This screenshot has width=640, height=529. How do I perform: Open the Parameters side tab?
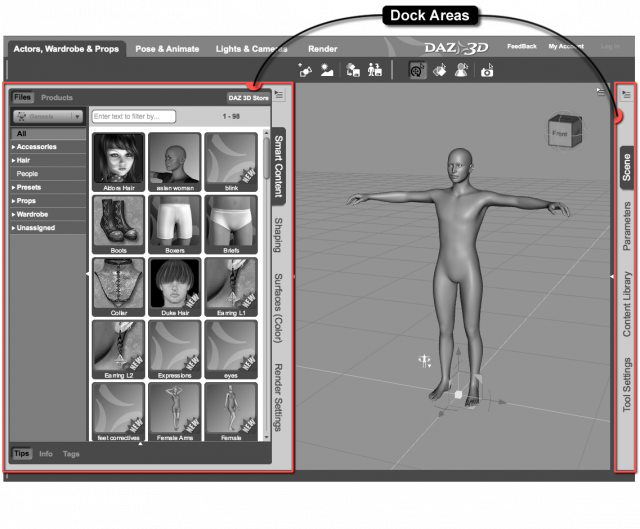pos(627,226)
